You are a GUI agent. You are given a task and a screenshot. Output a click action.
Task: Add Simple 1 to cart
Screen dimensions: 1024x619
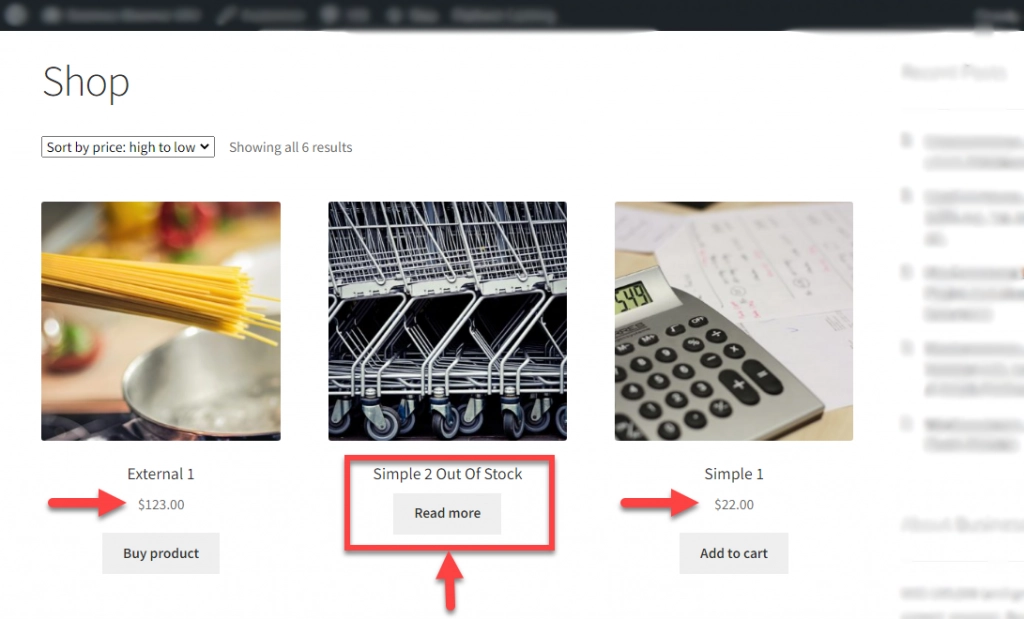733,553
